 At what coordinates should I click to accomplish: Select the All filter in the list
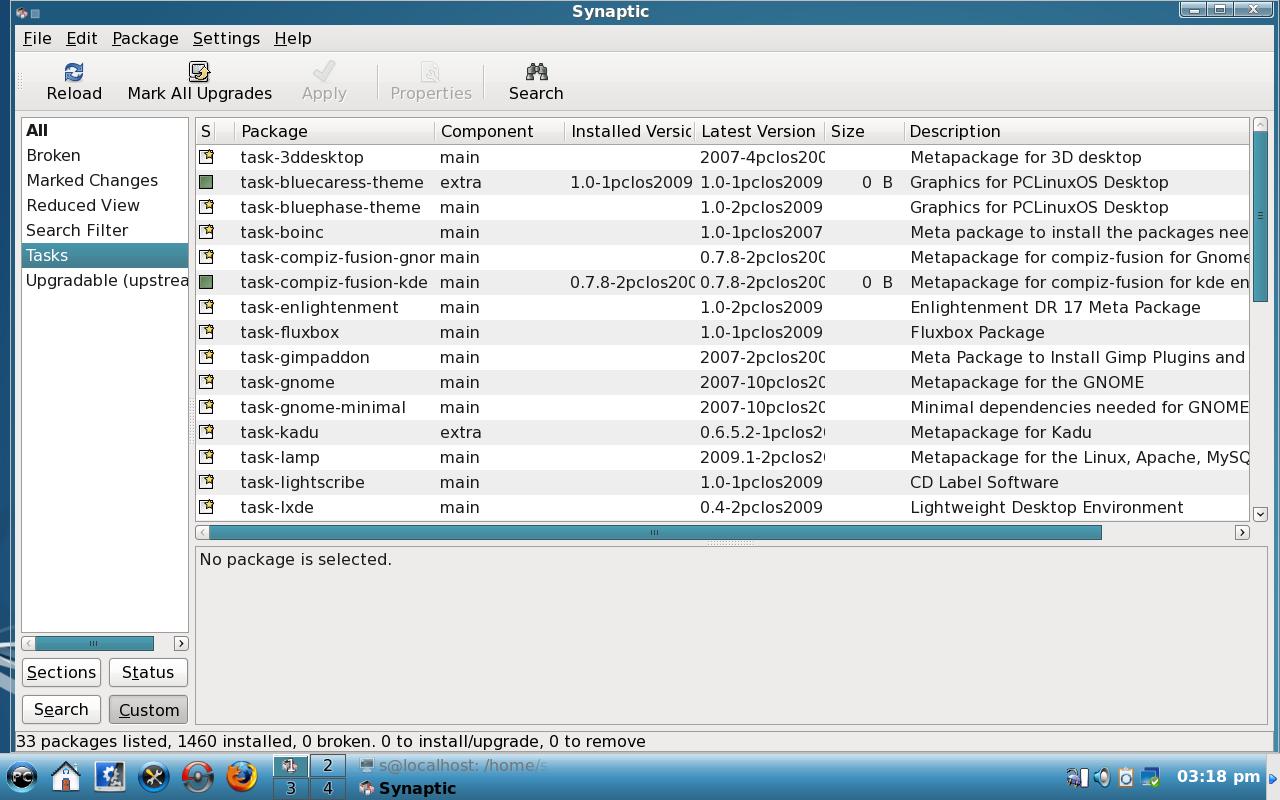click(105, 130)
